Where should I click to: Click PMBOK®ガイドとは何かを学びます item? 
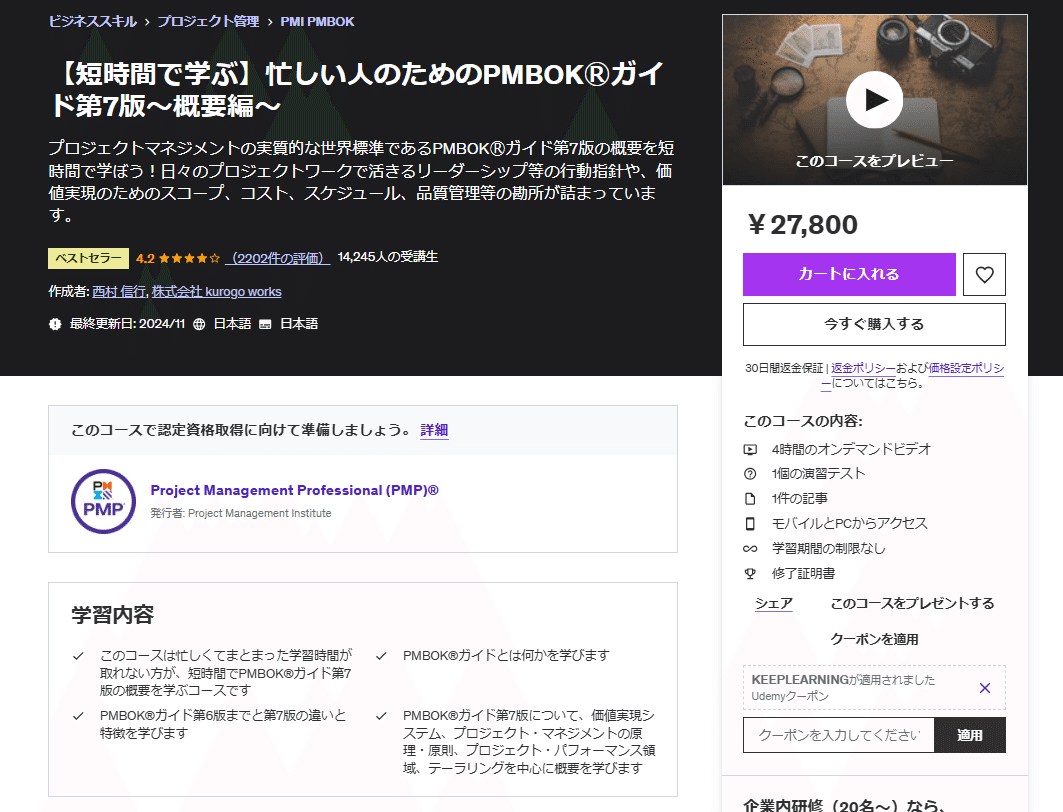click(x=506, y=655)
